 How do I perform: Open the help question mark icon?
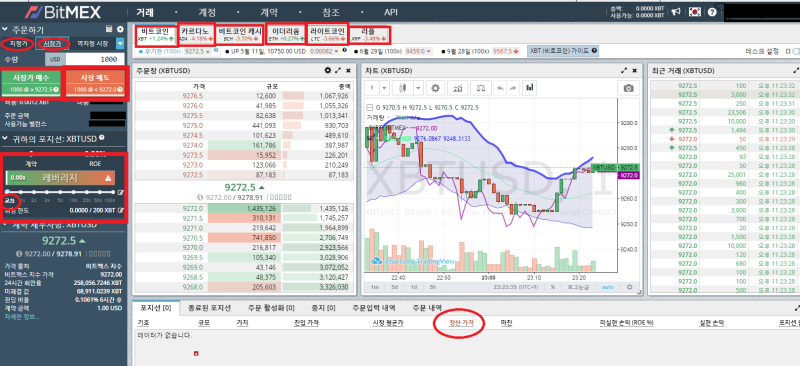tap(712, 12)
